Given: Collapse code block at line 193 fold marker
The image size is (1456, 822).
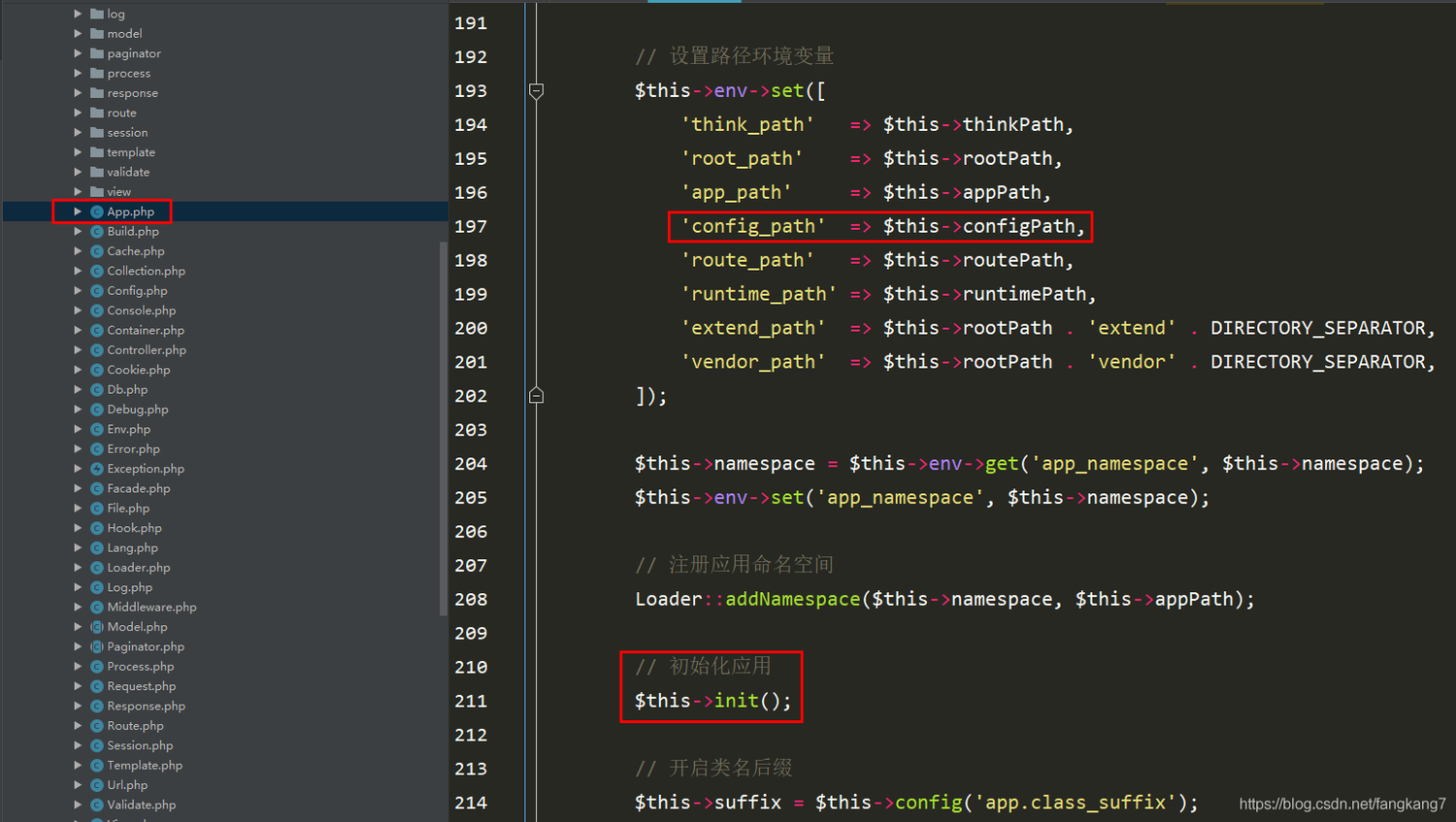Looking at the screenshot, I should (536, 90).
